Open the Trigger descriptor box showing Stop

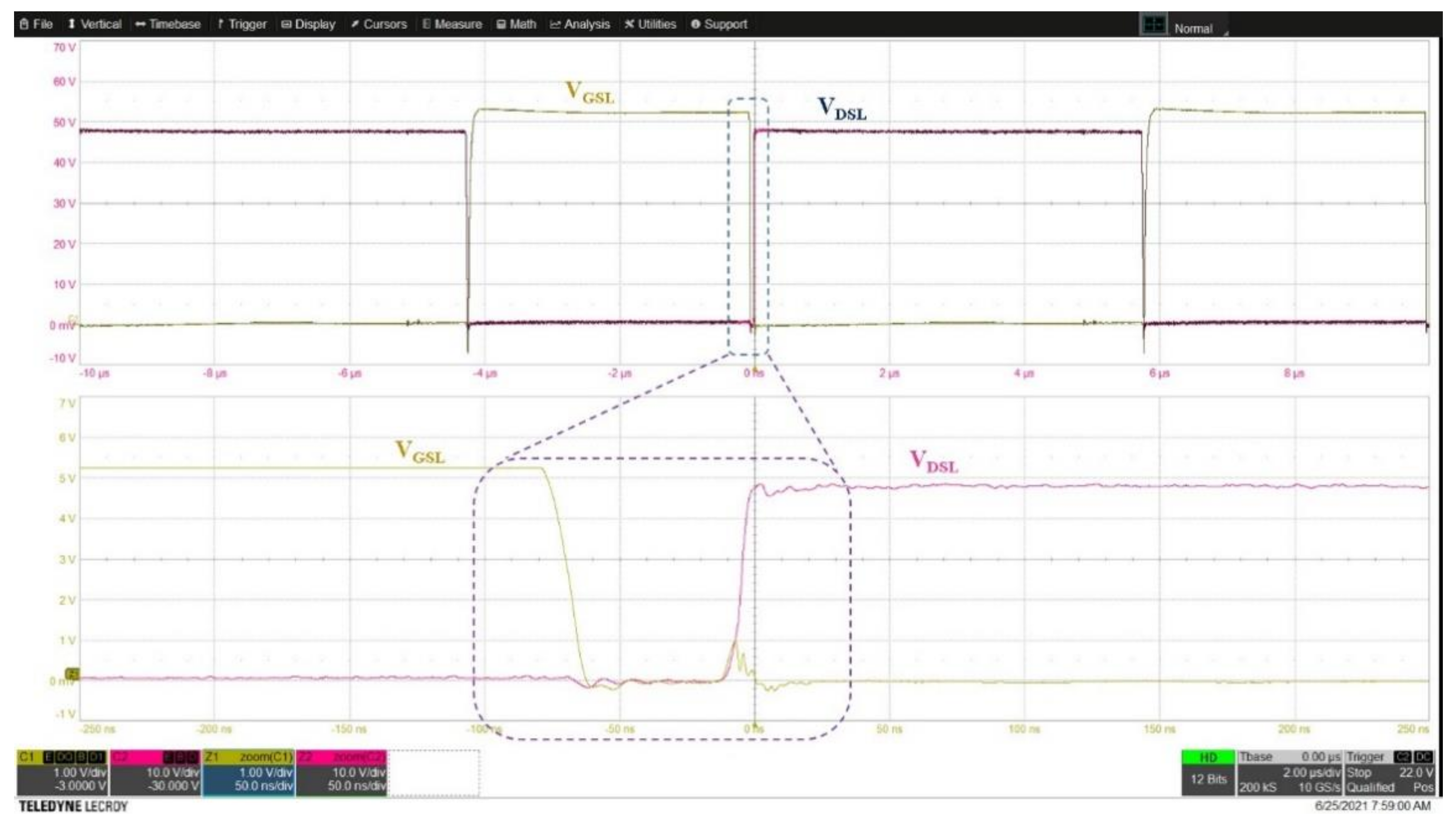tap(1390, 773)
